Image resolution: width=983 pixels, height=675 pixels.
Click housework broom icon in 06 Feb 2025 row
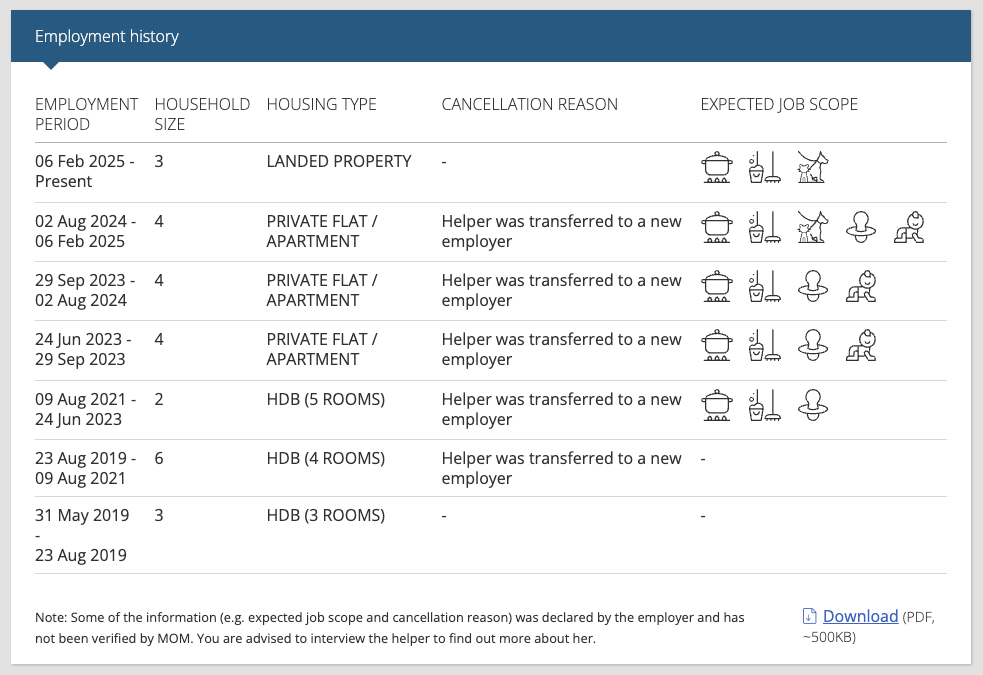coord(764,167)
